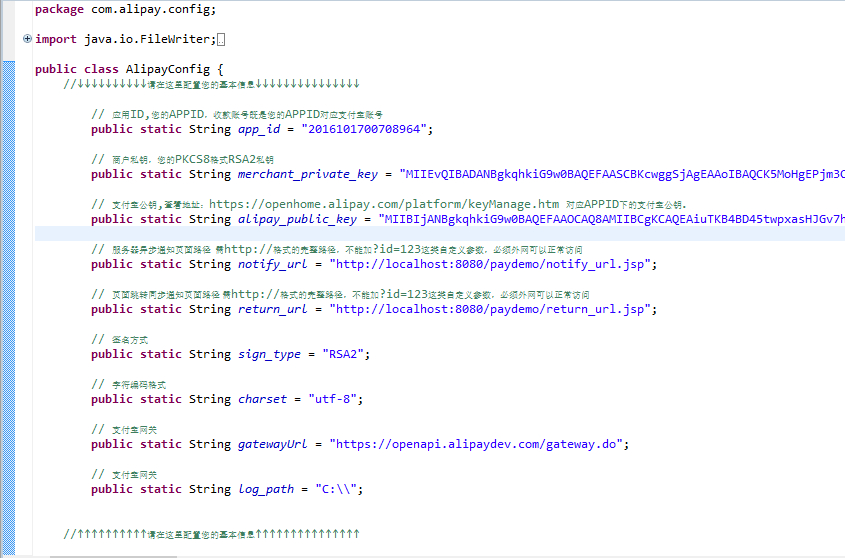
Task: Click the log_path variable name
Action: click(266, 490)
